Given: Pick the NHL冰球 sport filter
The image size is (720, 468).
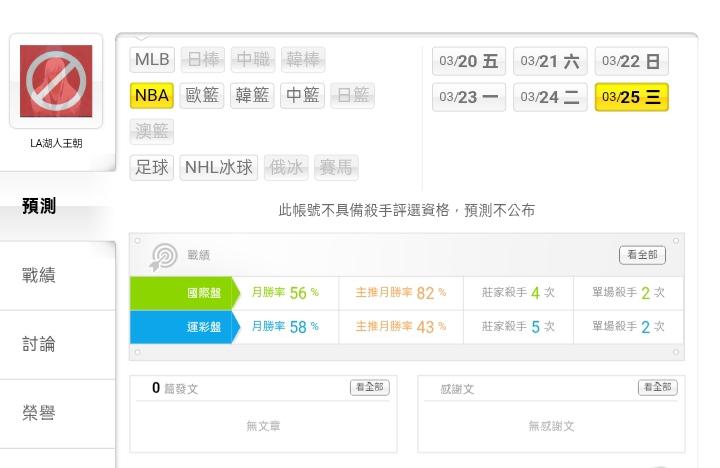Looking at the screenshot, I should (219, 167).
